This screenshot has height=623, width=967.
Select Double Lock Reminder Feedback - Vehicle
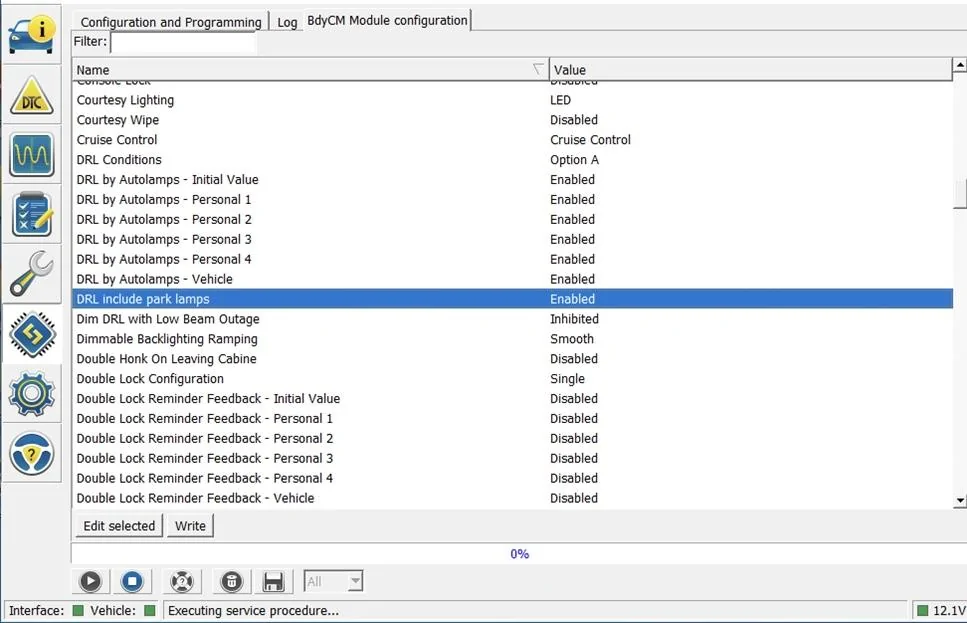[512, 498]
